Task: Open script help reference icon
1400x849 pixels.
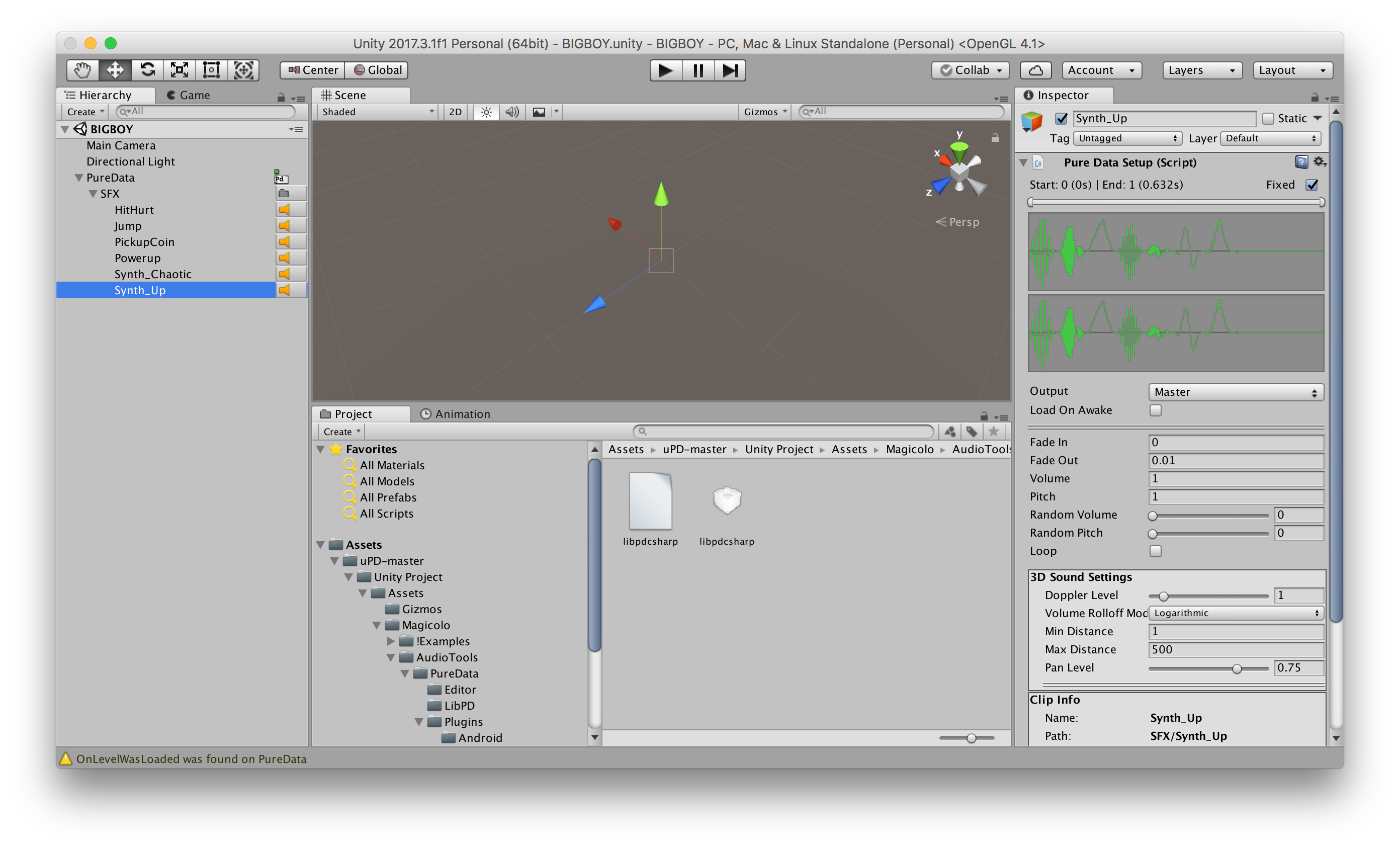Action: pos(1301,162)
